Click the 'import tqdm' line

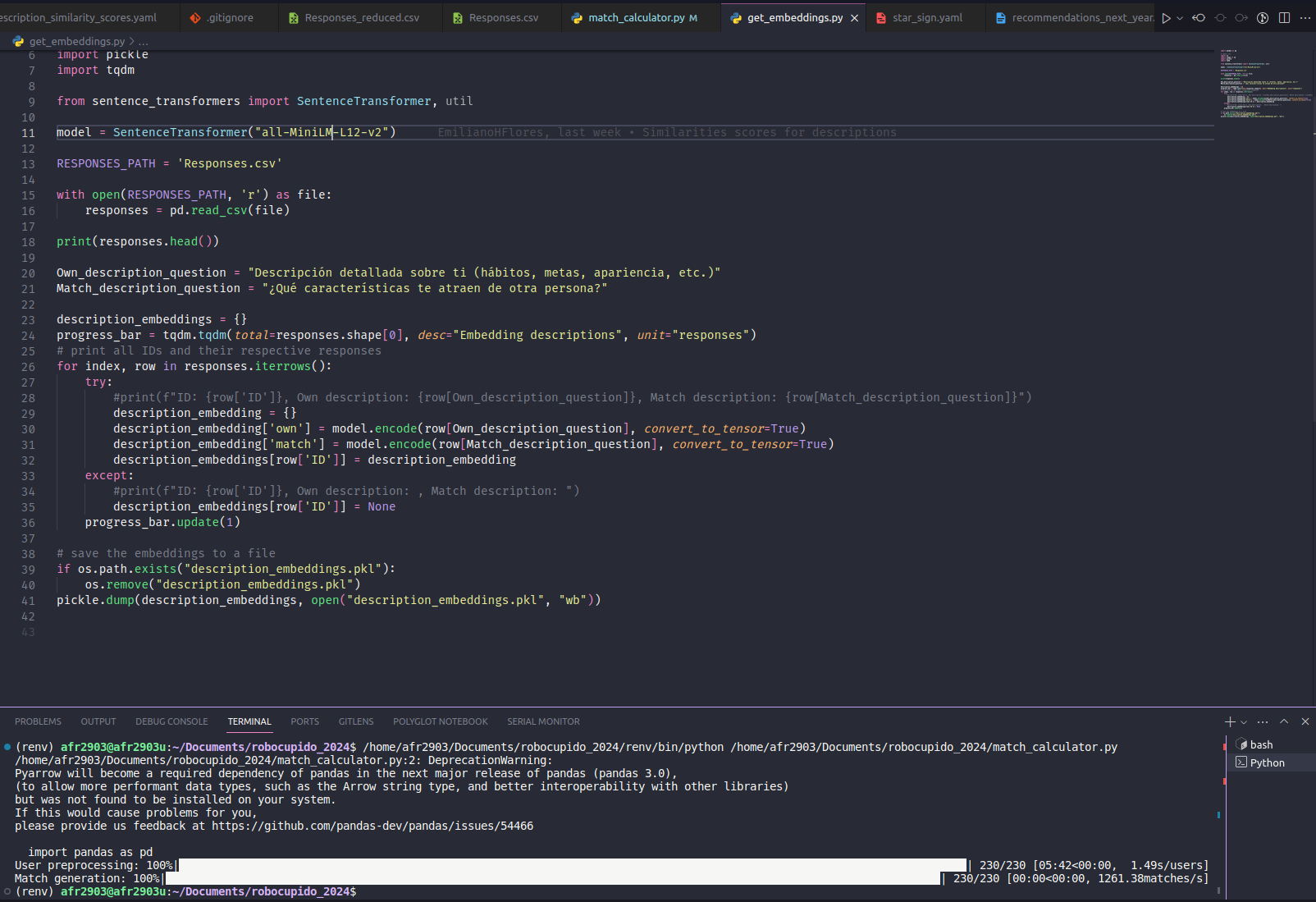96,70
